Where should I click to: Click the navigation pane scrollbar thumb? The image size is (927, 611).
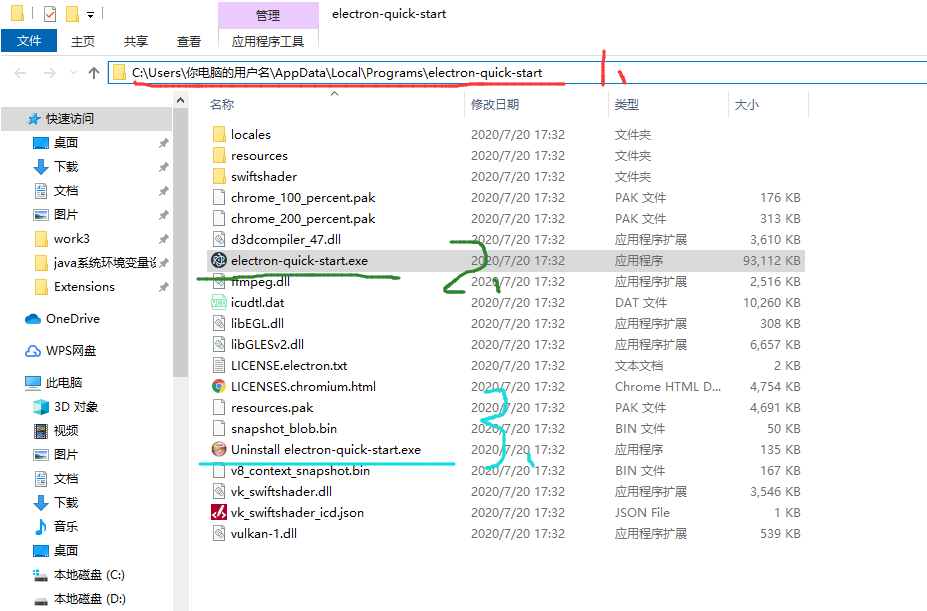(180, 243)
